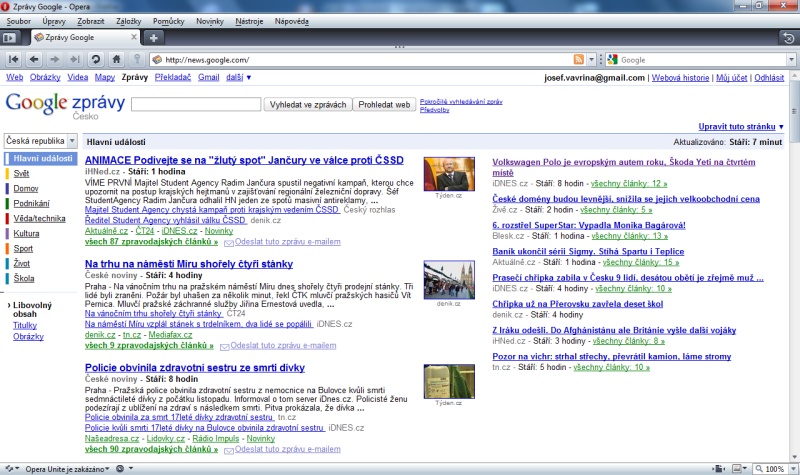Viewport: 800px width, 475px height.
Task: Click 'Vyhledat ve zprávách' button
Action: [308, 105]
